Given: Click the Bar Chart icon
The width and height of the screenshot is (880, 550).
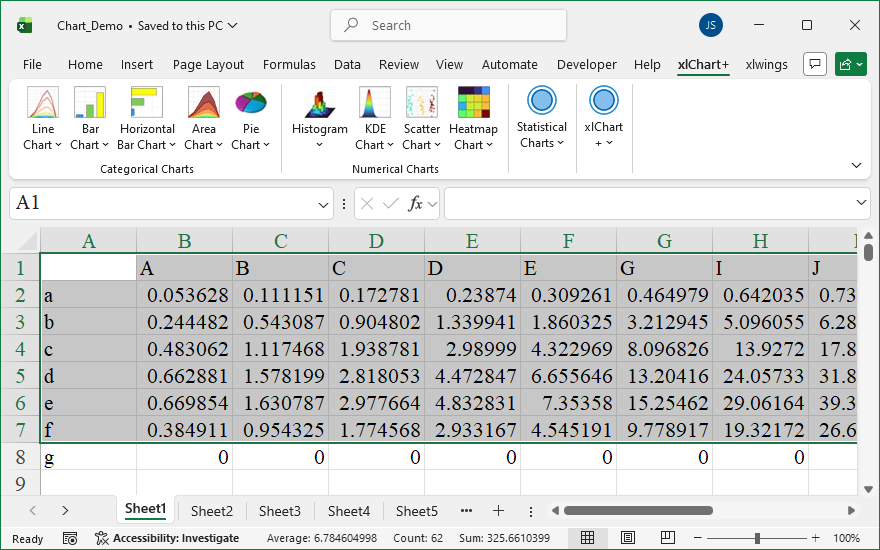Looking at the screenshot, I should [90, 104].
